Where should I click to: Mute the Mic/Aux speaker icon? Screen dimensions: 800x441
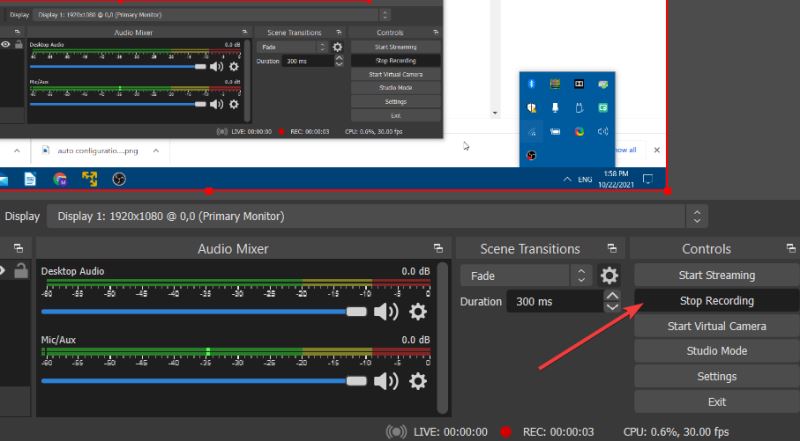pos(385,381)
